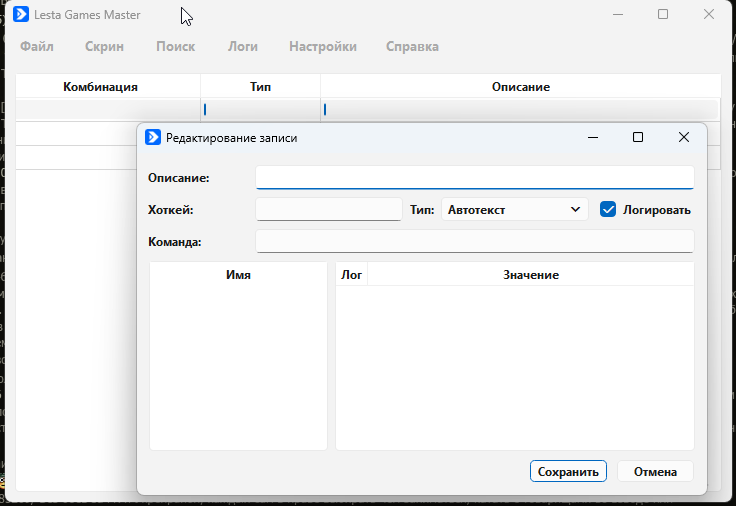
Task: Click the Отмена button
Action: [655, 471]
